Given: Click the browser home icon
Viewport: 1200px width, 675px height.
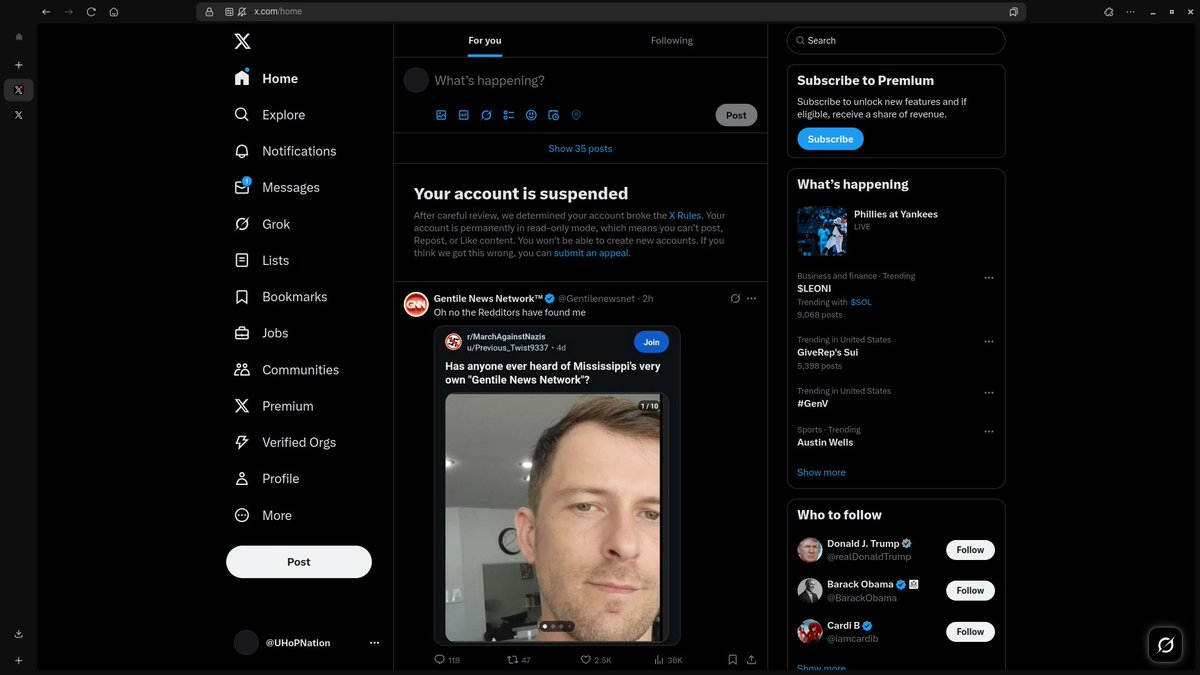Looking at the screenshot, I should 114,12.
